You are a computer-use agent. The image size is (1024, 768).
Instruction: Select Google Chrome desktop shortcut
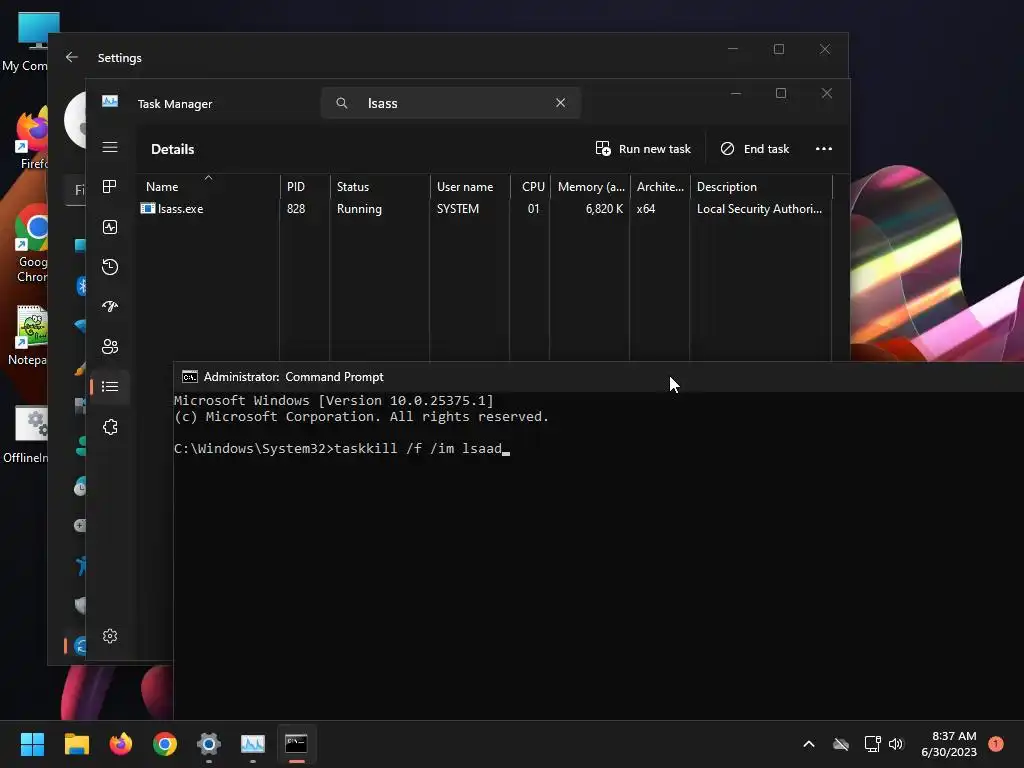tap(29, 243)
